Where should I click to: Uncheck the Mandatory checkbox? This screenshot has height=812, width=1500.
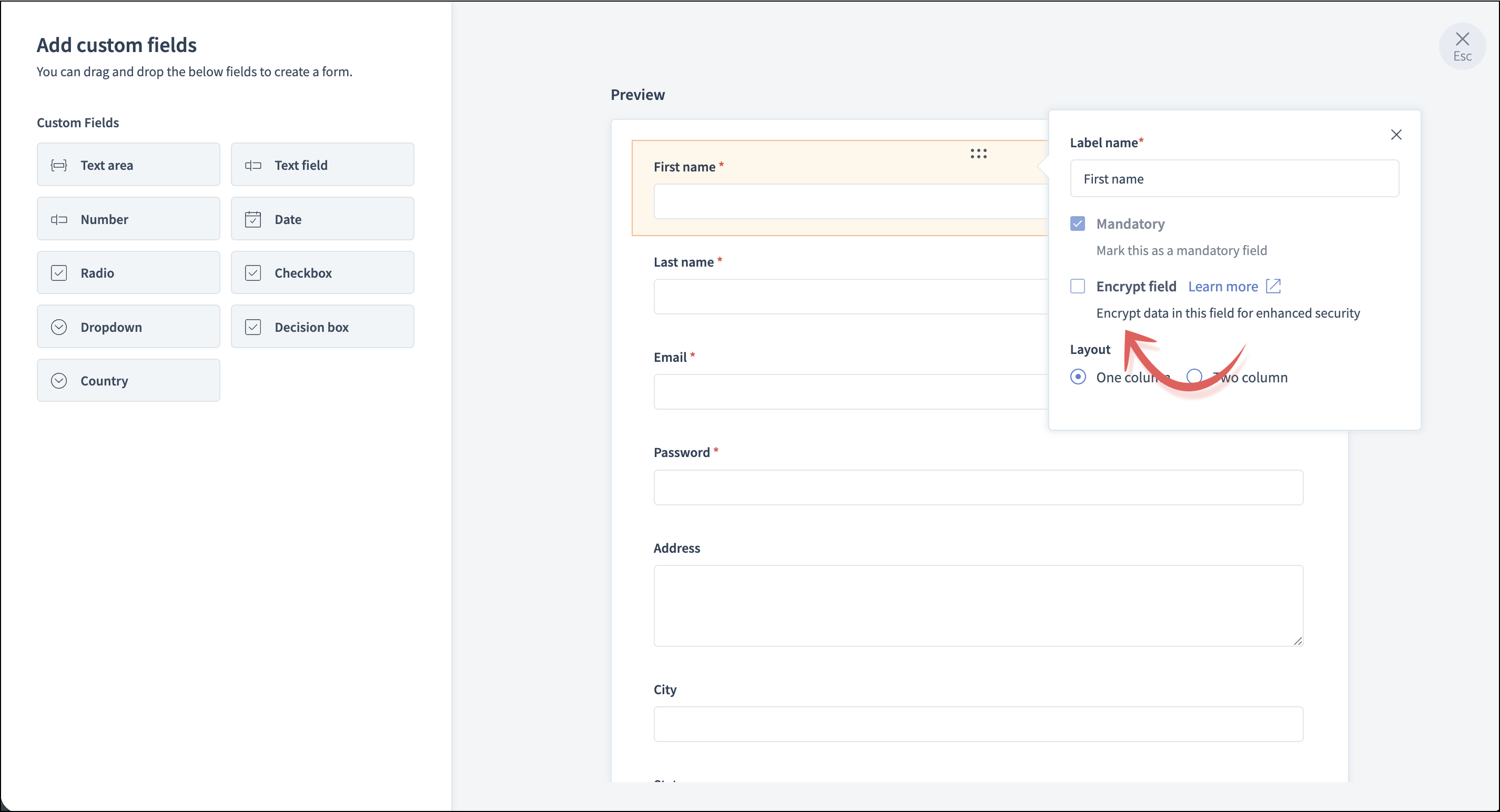pos(1077,224)
